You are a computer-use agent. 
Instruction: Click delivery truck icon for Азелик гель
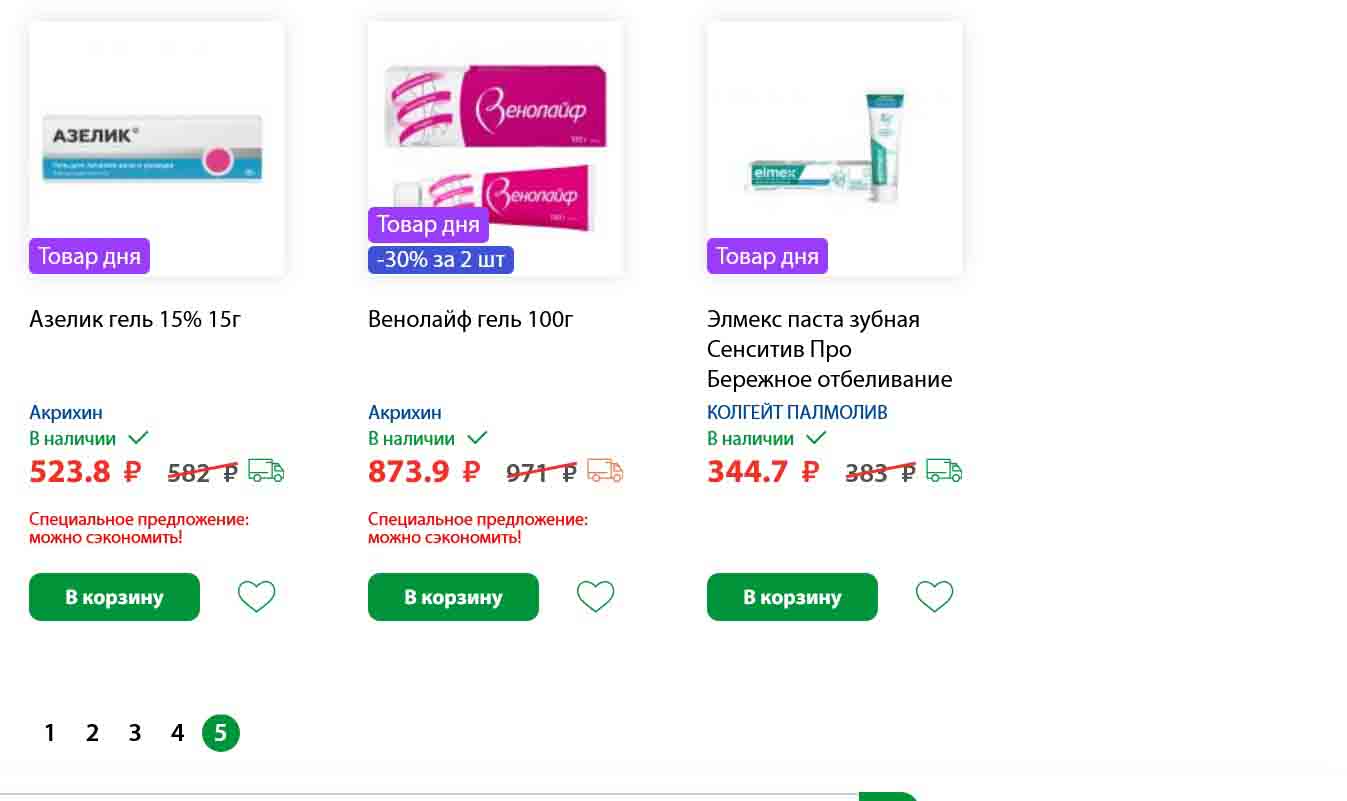(266, 470)
